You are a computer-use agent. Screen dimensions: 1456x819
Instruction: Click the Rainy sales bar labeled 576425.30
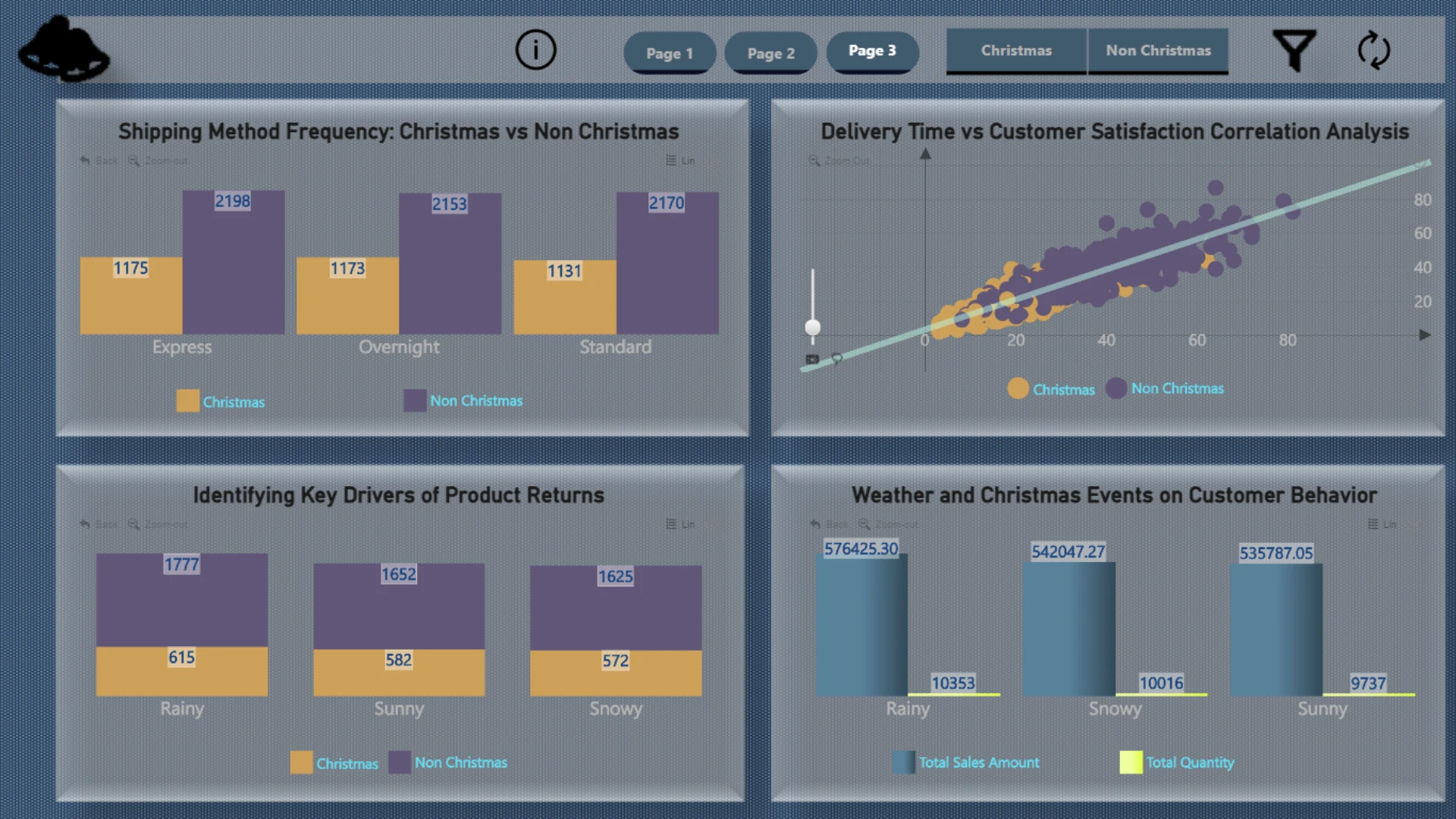click(861, 625)
